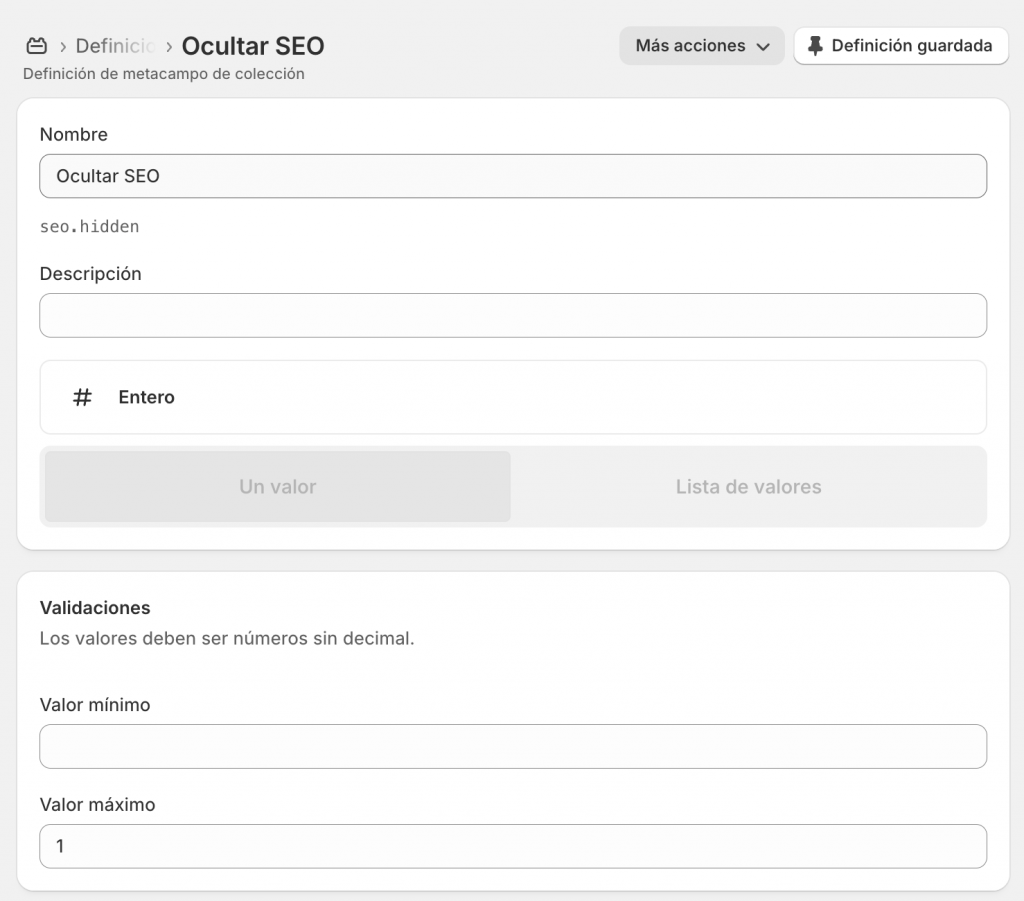Image resolution: width=1024 pixels, height=901 pixels.
Task: Click the chevron arrow on Más acciones
Action: pyautogui.click(x=763, y=47)
